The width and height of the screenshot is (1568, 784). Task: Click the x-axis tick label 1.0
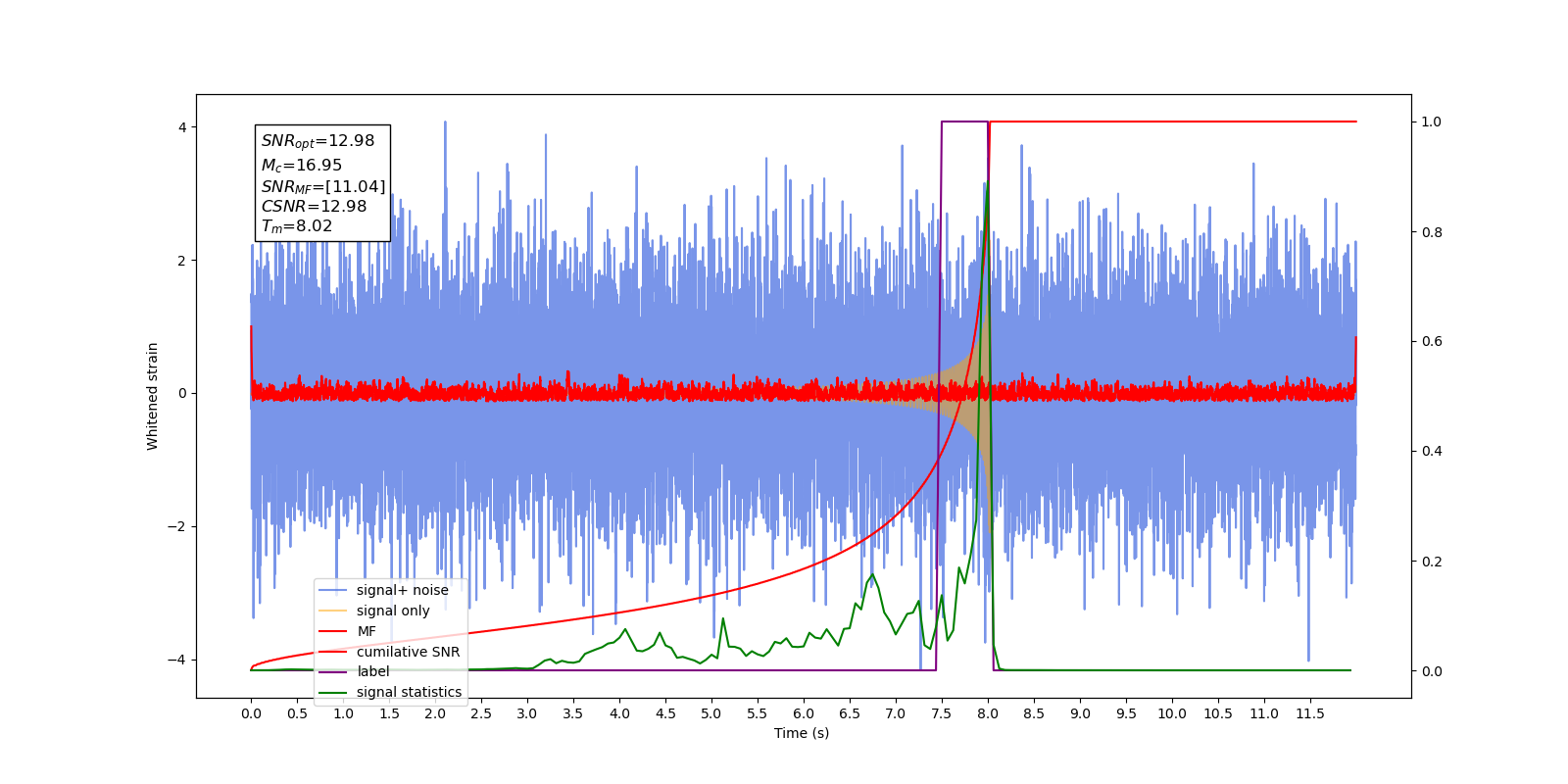(x=343, y=713)
